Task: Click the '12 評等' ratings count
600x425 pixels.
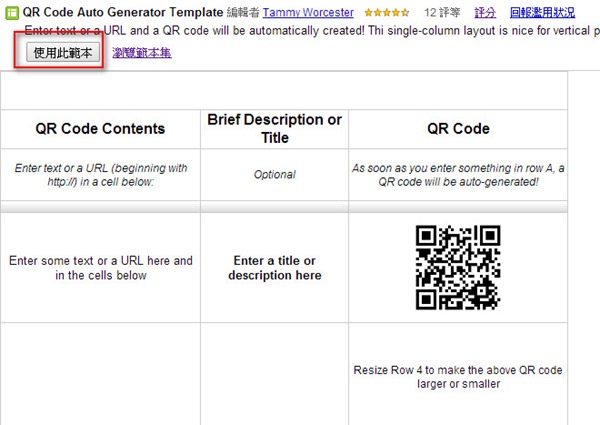Action: (x=442, y=13)
